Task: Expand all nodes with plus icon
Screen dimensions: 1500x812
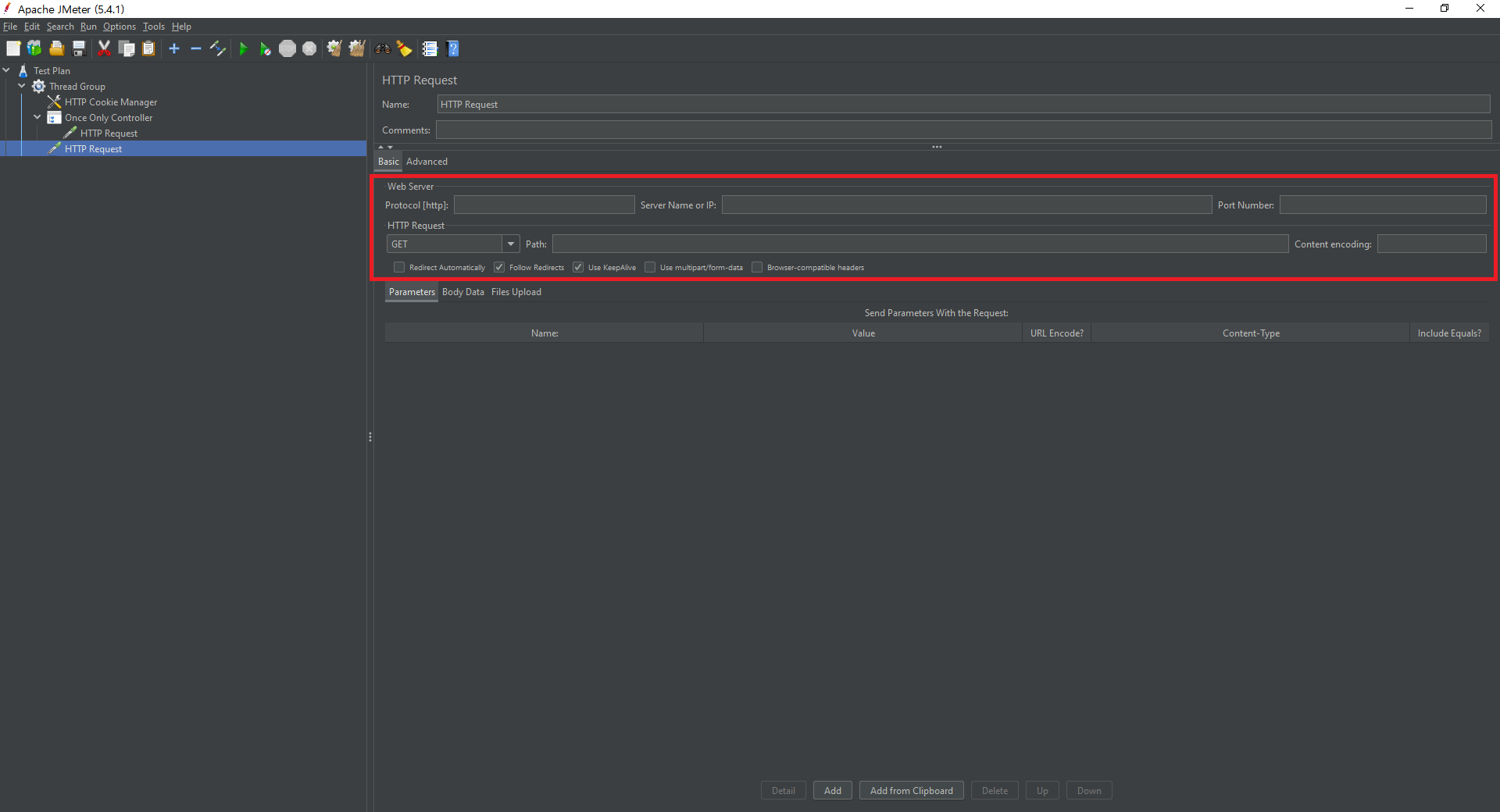Action: click(174, 48)
